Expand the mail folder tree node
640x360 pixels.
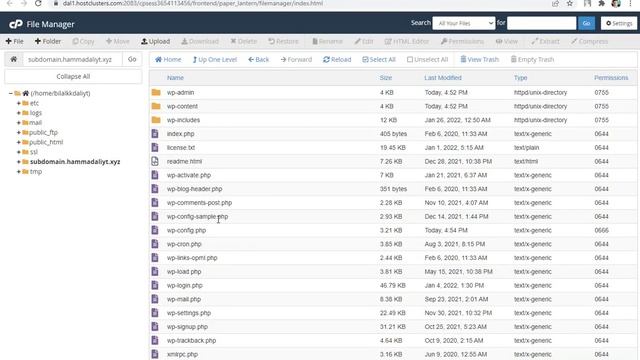18,123
